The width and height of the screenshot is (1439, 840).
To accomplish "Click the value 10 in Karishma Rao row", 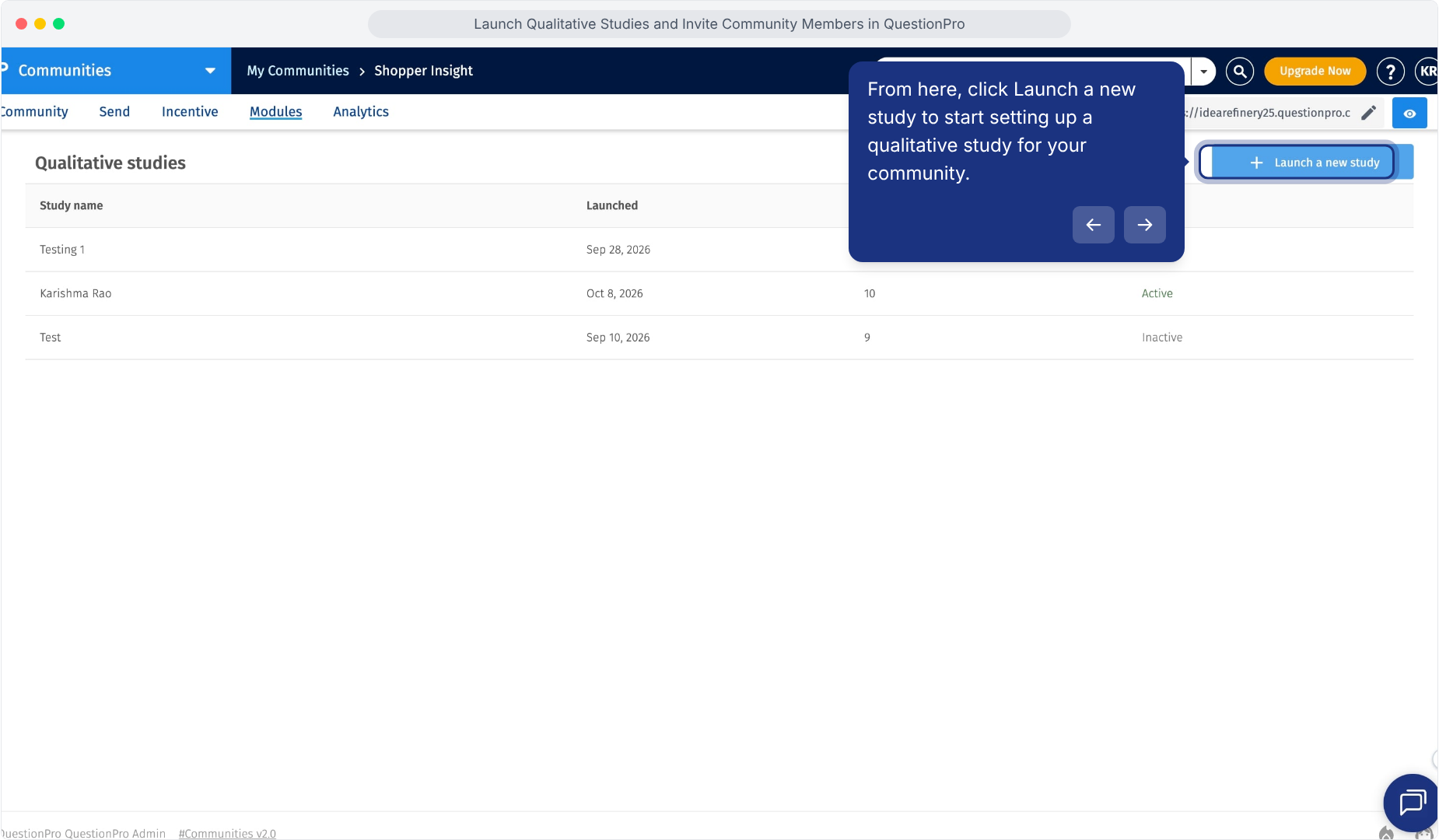I will [870, 293].
